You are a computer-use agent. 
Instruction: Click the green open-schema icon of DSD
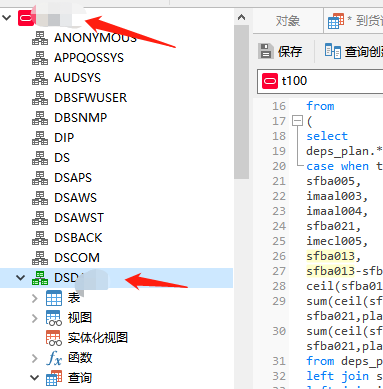click(x=40, y=278)
